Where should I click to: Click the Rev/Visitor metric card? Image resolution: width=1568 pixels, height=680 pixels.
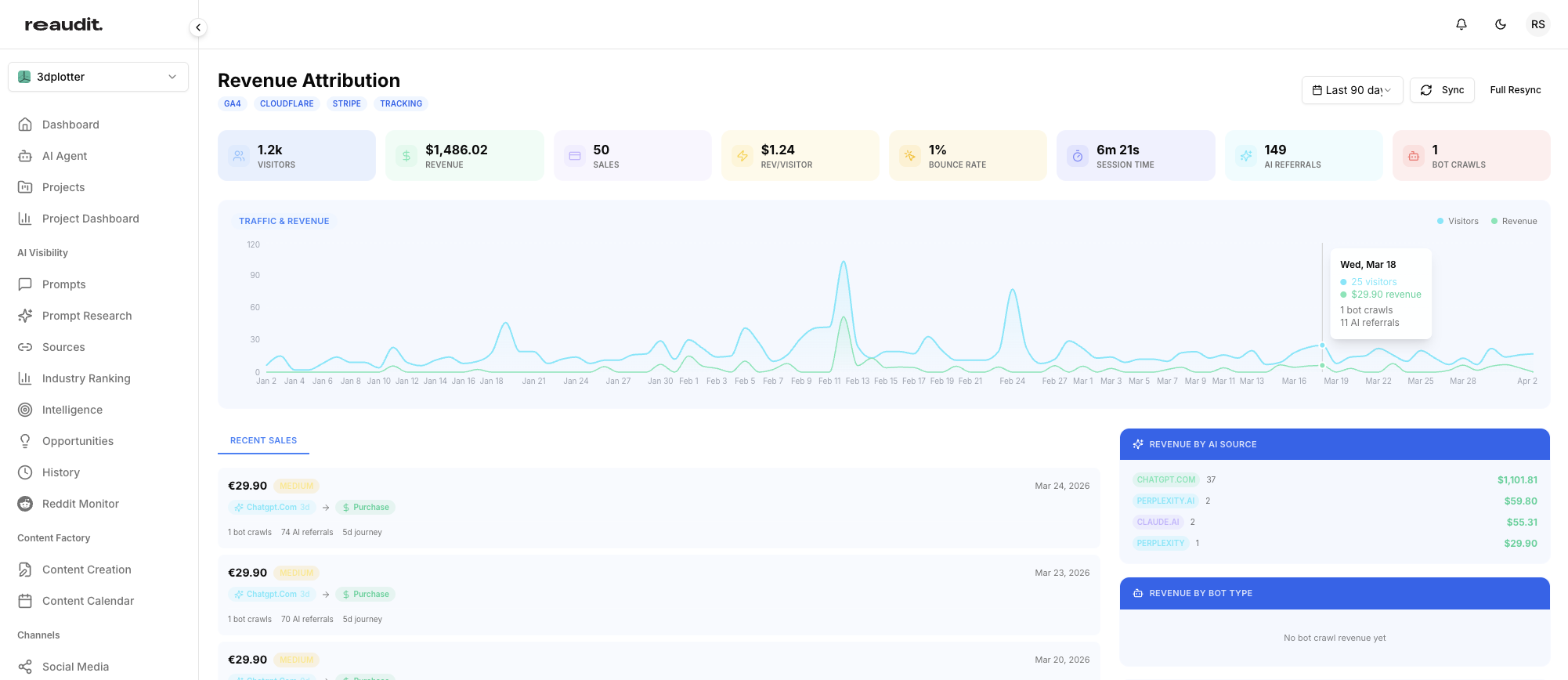point(800,156)
